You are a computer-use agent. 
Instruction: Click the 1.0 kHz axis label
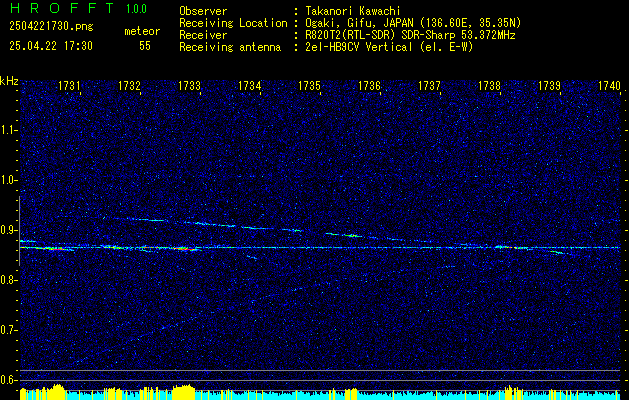8,180
